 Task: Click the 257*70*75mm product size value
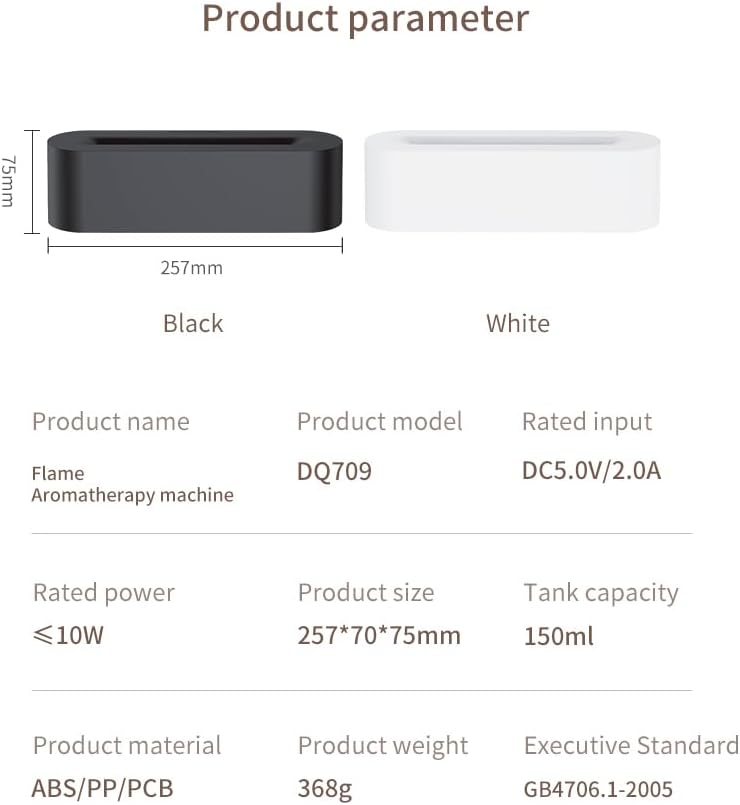click(379, 636)
